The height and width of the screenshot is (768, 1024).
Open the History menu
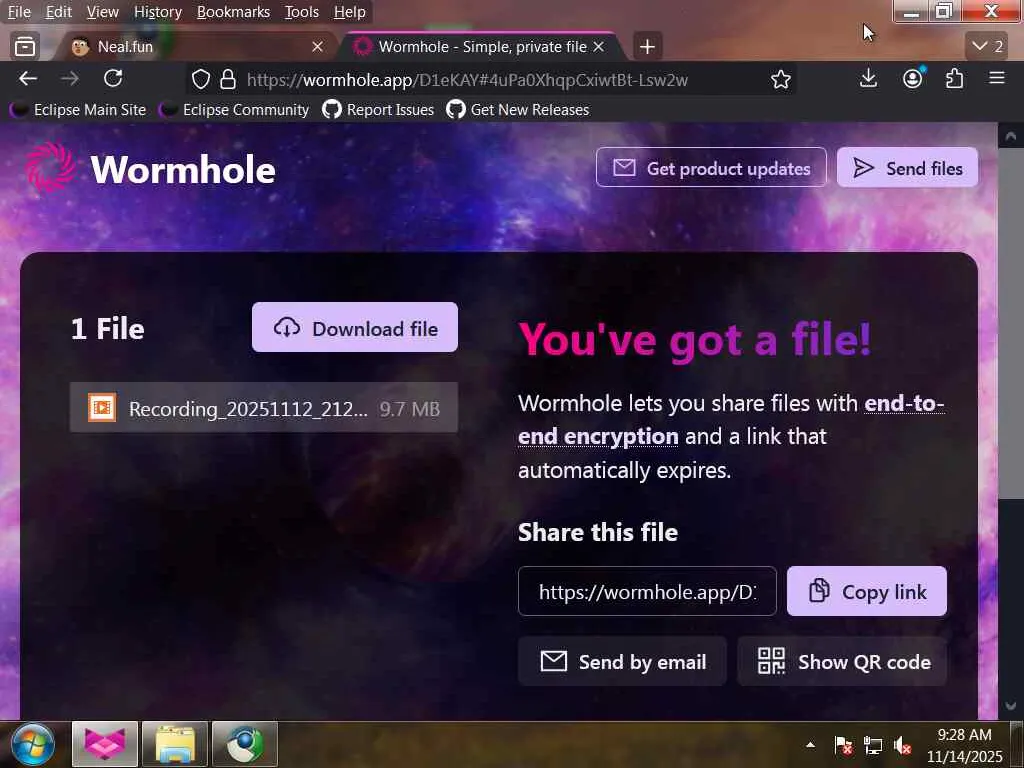pyautogui.click(x=157, y=12)
